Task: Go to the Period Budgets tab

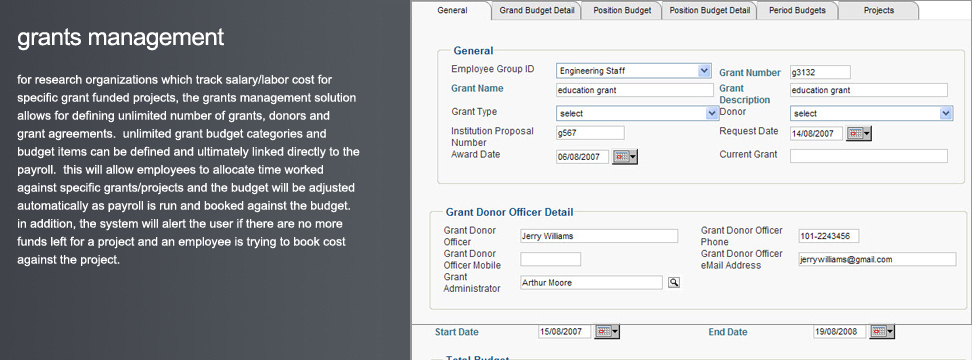Action: click(x=797, y=11)
